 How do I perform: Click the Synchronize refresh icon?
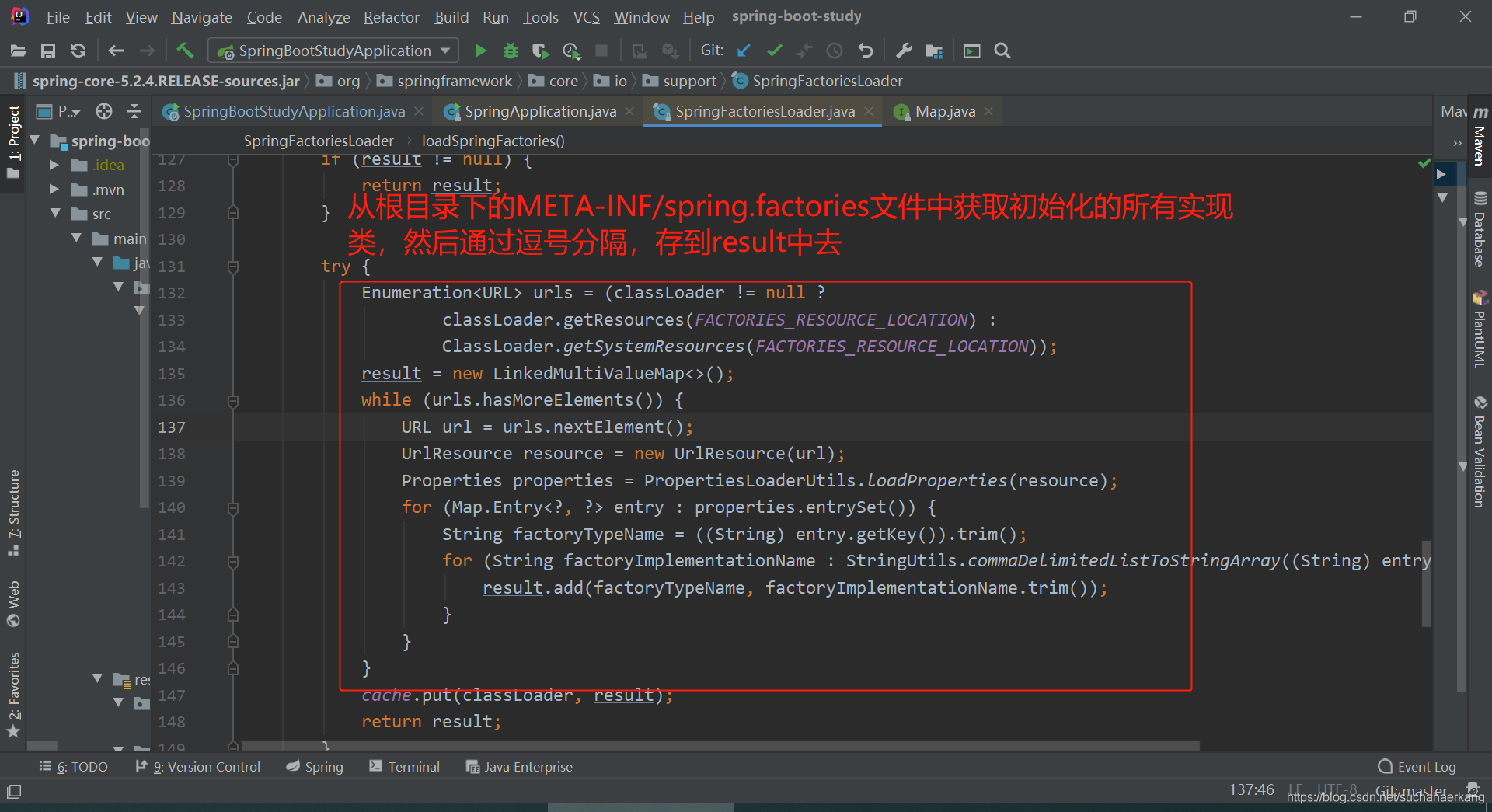tap(78, 51)
